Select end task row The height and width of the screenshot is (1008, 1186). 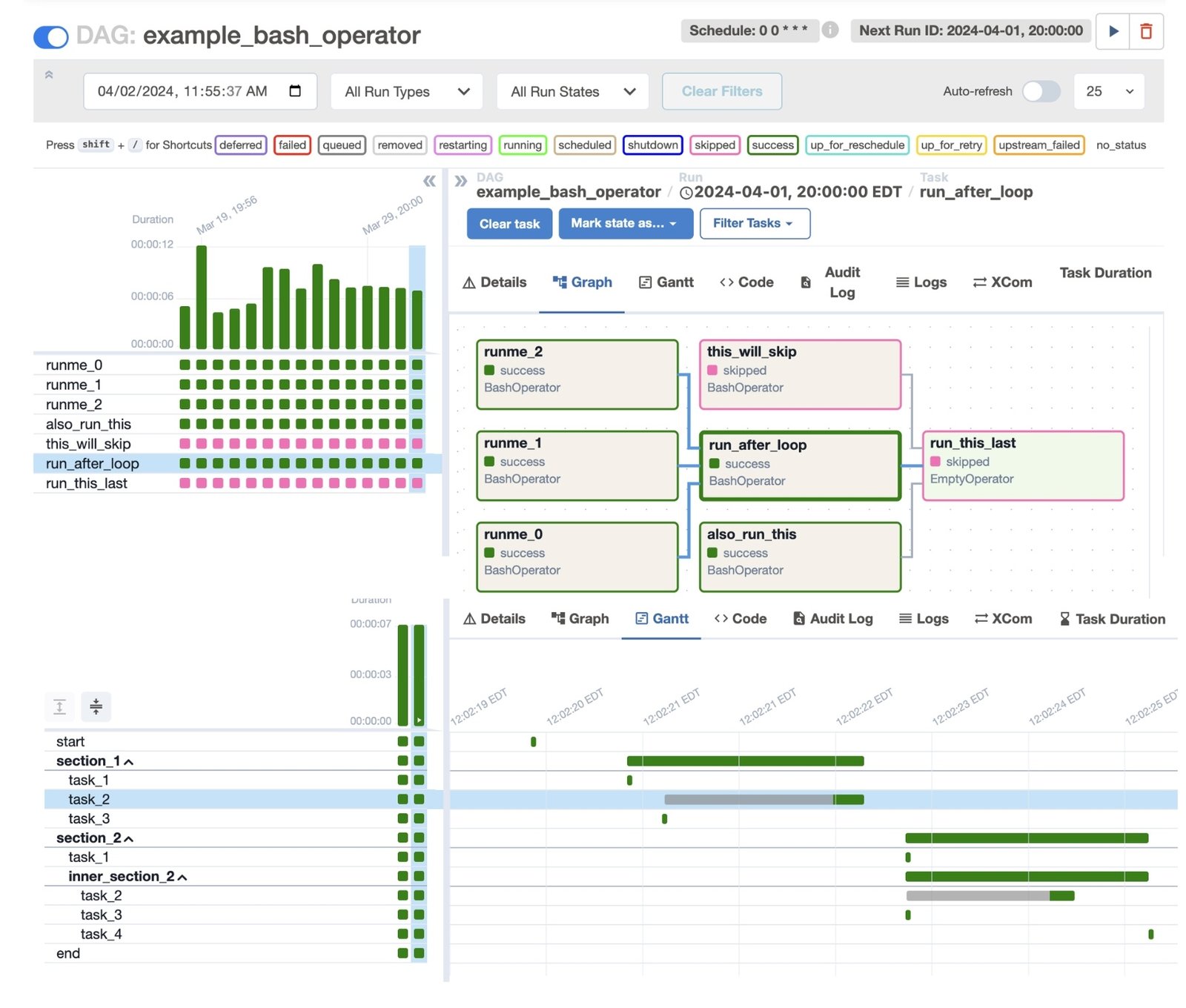236,954
